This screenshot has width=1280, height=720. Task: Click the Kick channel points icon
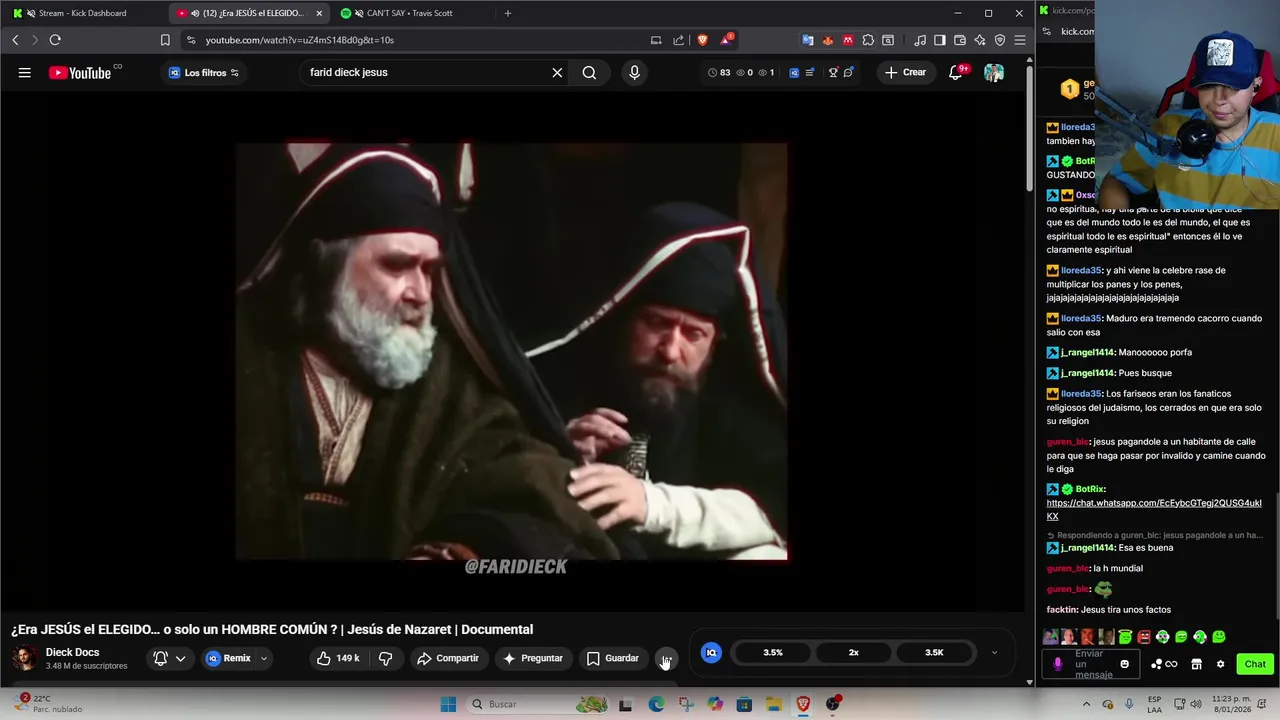1164,664
